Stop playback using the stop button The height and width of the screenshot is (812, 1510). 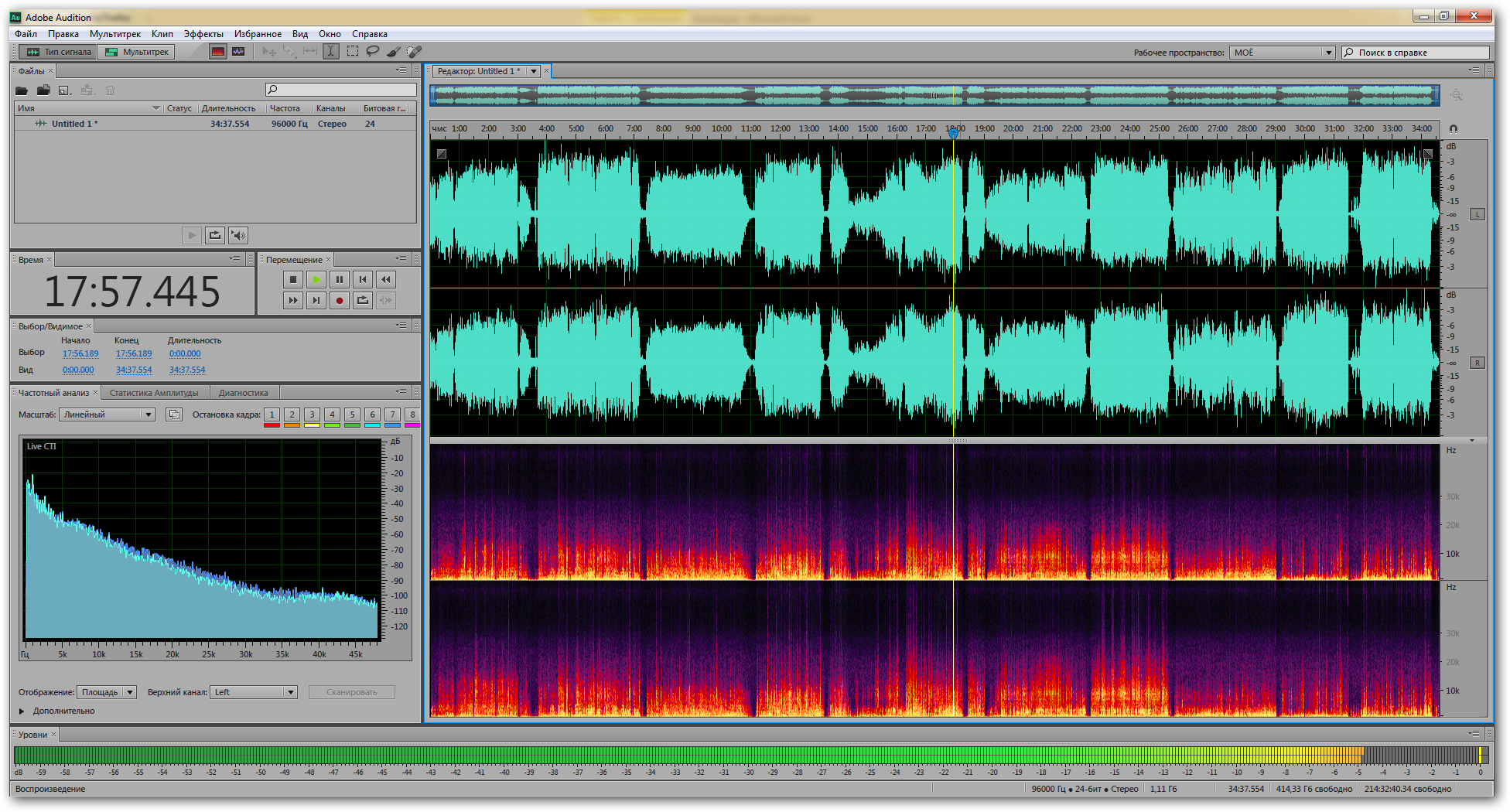(x=292, y=279)
